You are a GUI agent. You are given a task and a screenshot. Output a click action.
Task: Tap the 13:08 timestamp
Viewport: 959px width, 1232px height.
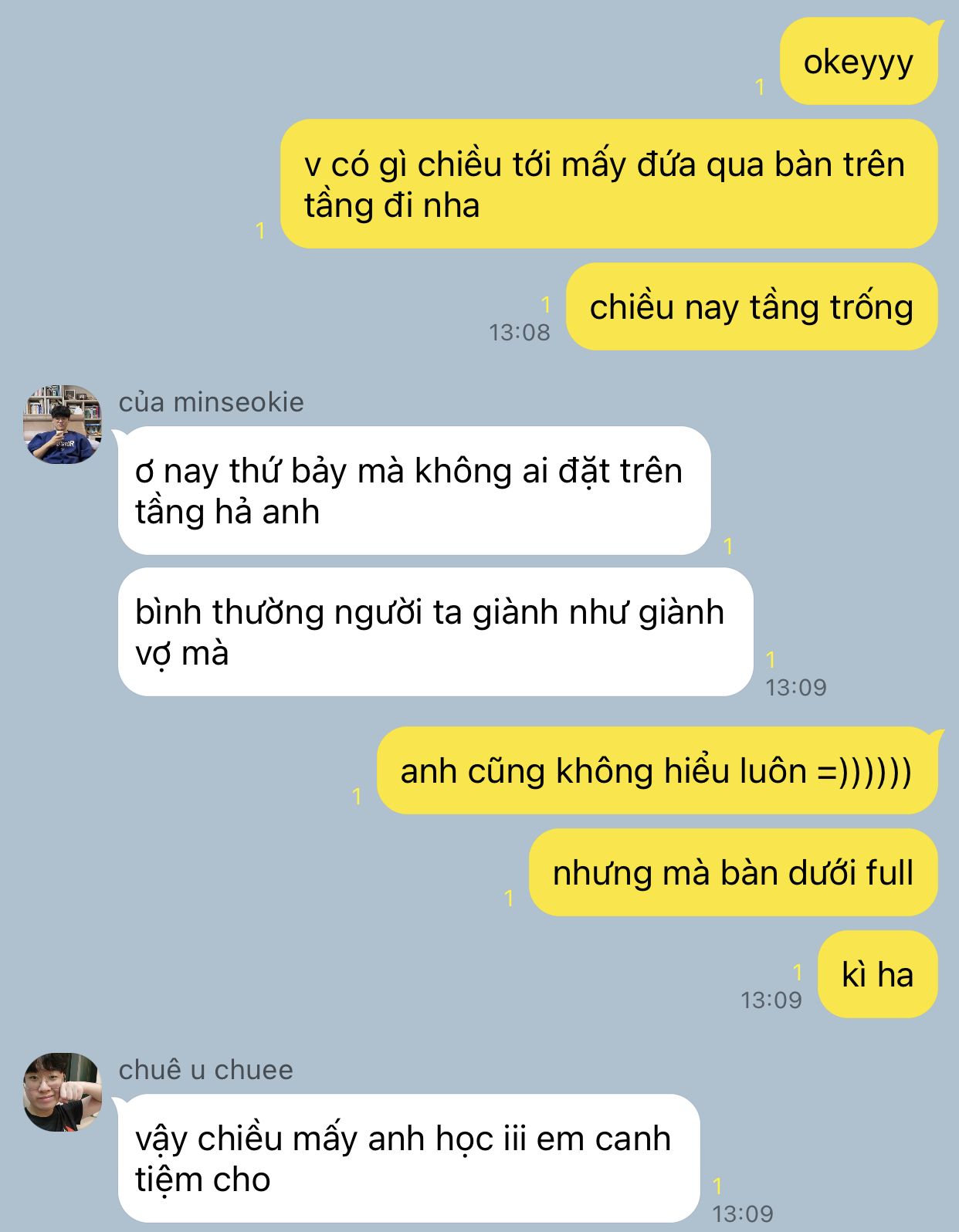[520, 333]
